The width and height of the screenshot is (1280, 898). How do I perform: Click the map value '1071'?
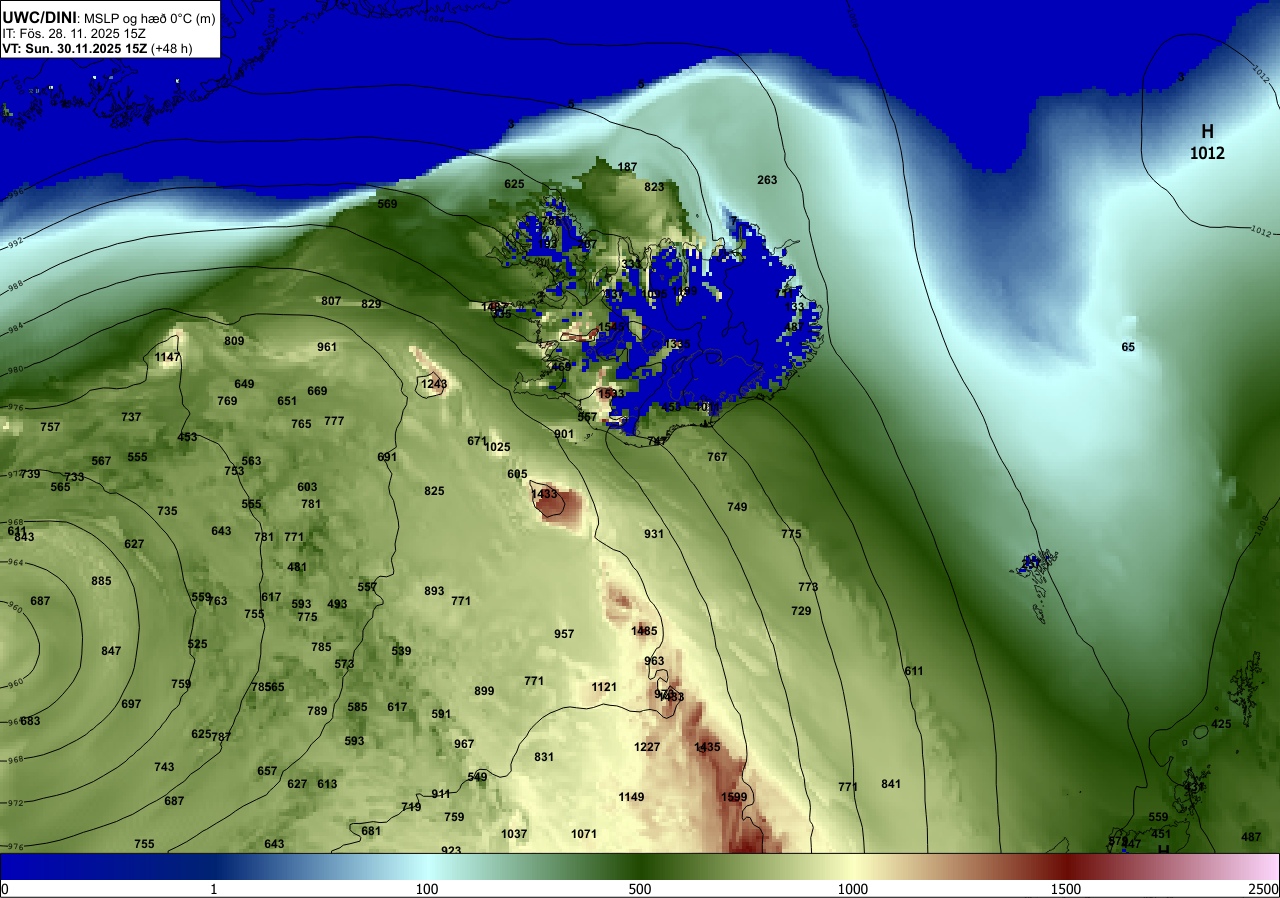584,834
